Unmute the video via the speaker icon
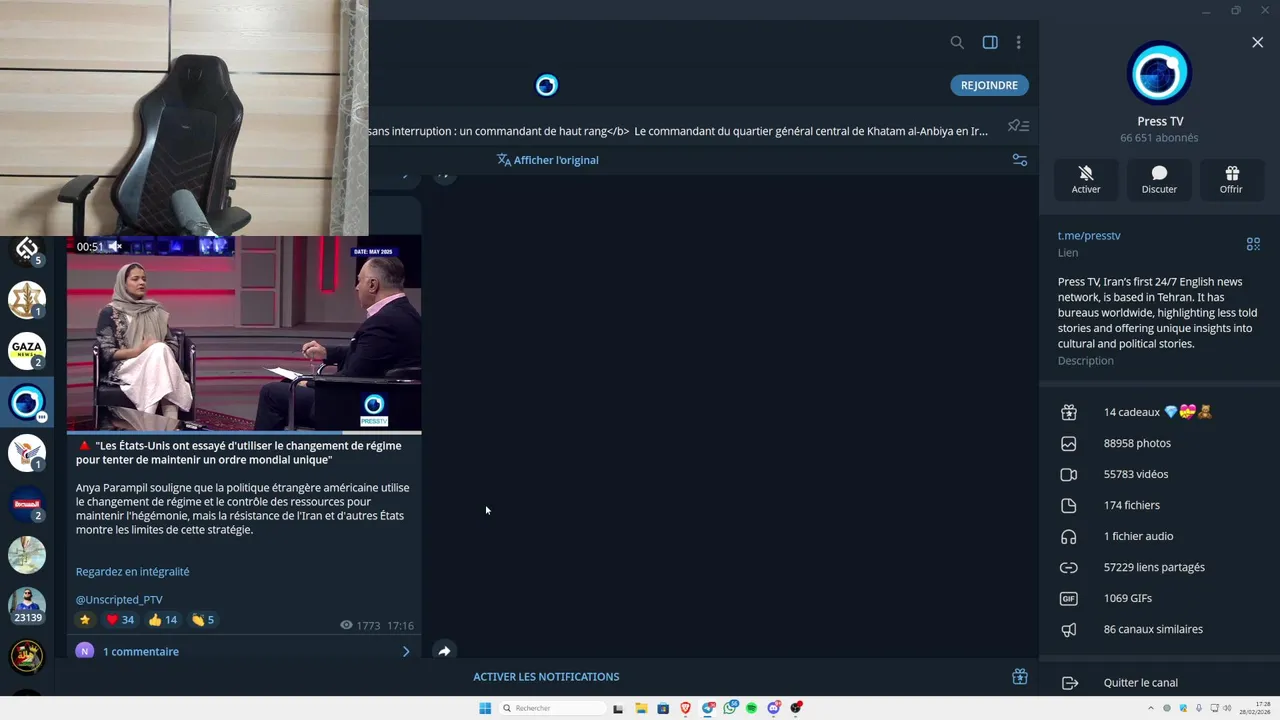Viewport: 1280px width, 720px height. [115, 246]
